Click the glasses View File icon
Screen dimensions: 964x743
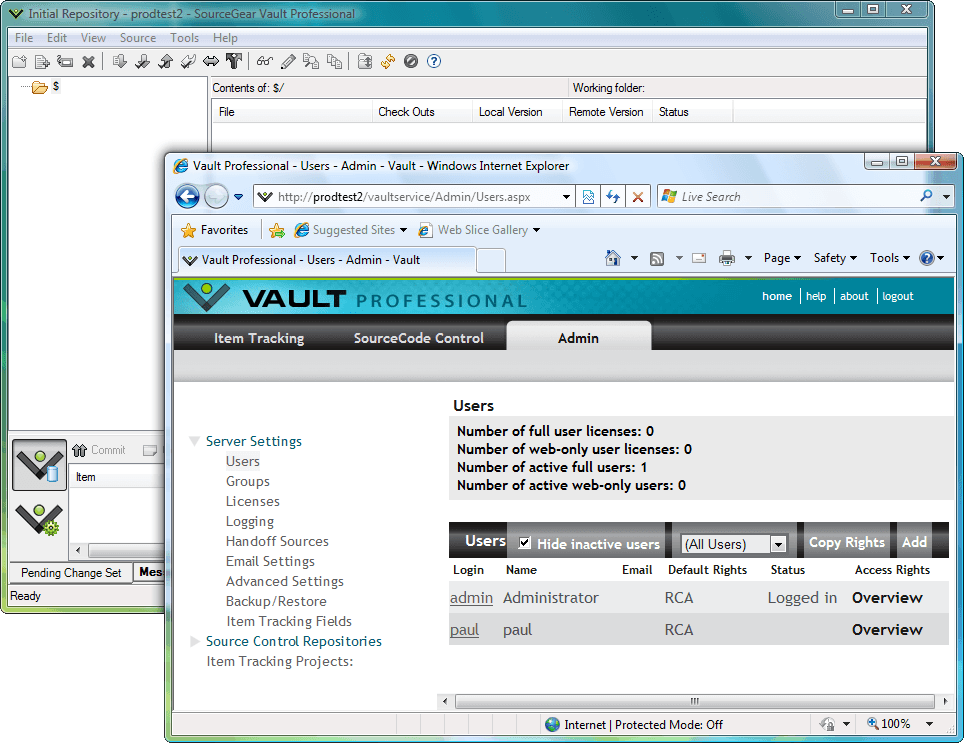[265, 61]
